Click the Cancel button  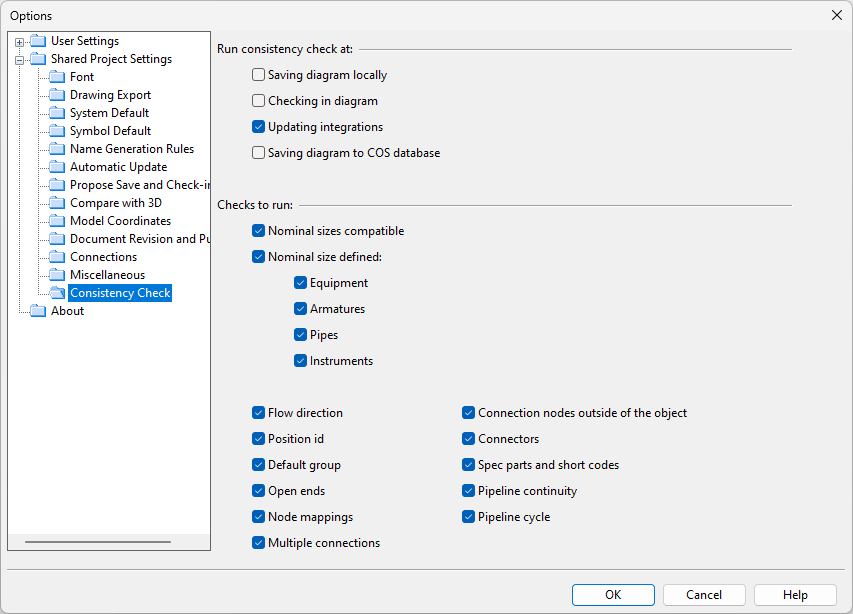pos(704,595)
